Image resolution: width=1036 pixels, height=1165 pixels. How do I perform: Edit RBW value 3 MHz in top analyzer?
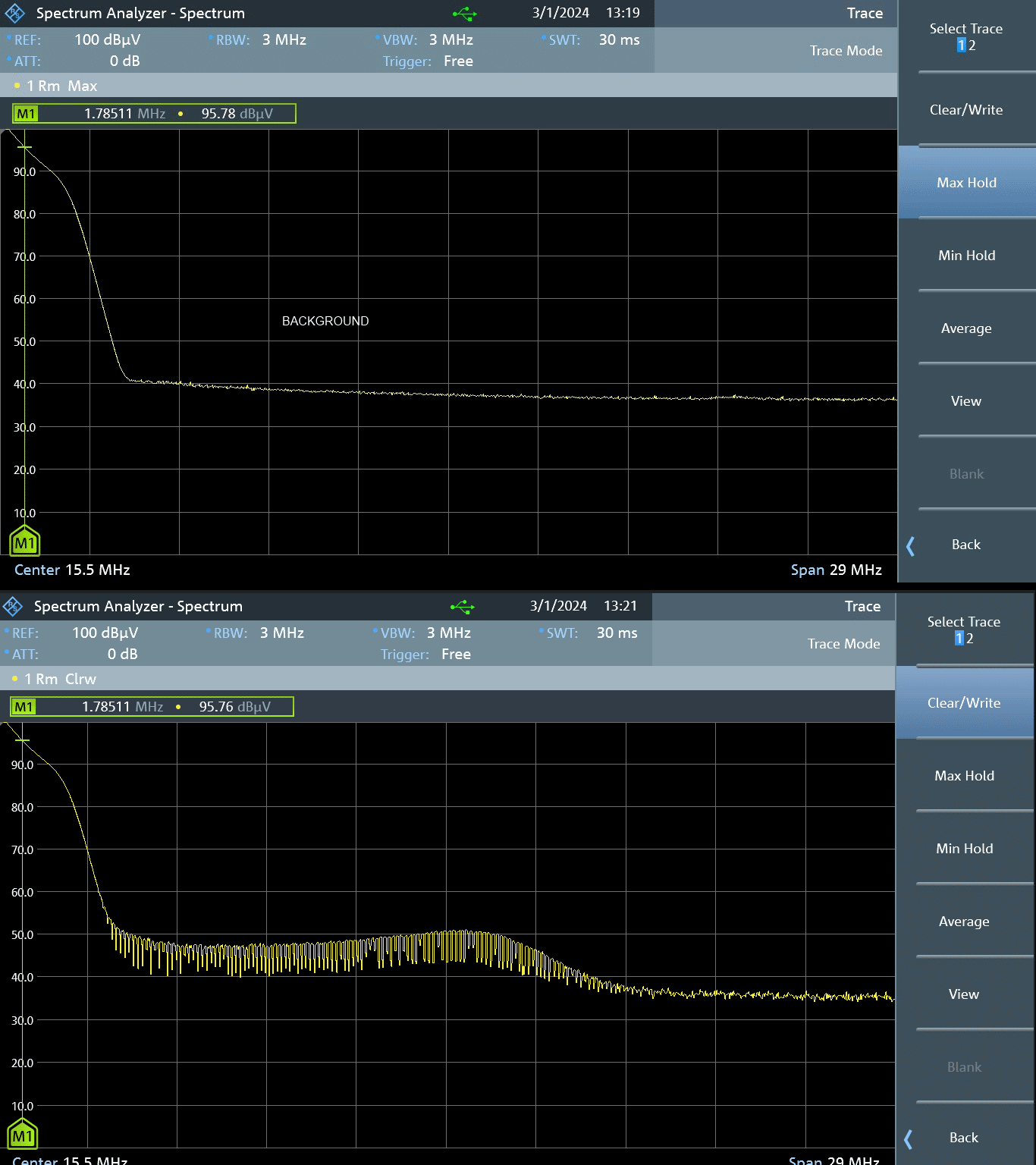[x=284, y=40]
